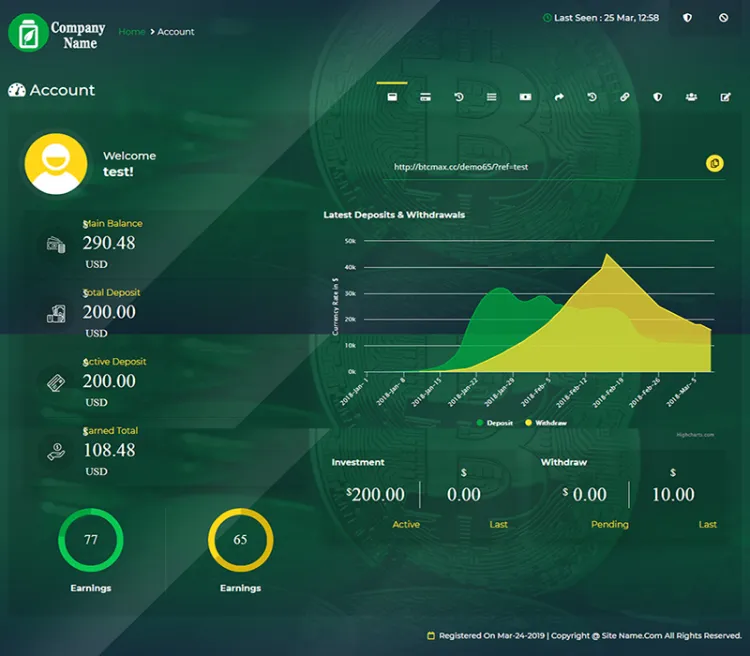This screenshot has height=656, width=750.
Task: Click the edit pencil icon in navigation row
Action: click(x=725, y=97)
